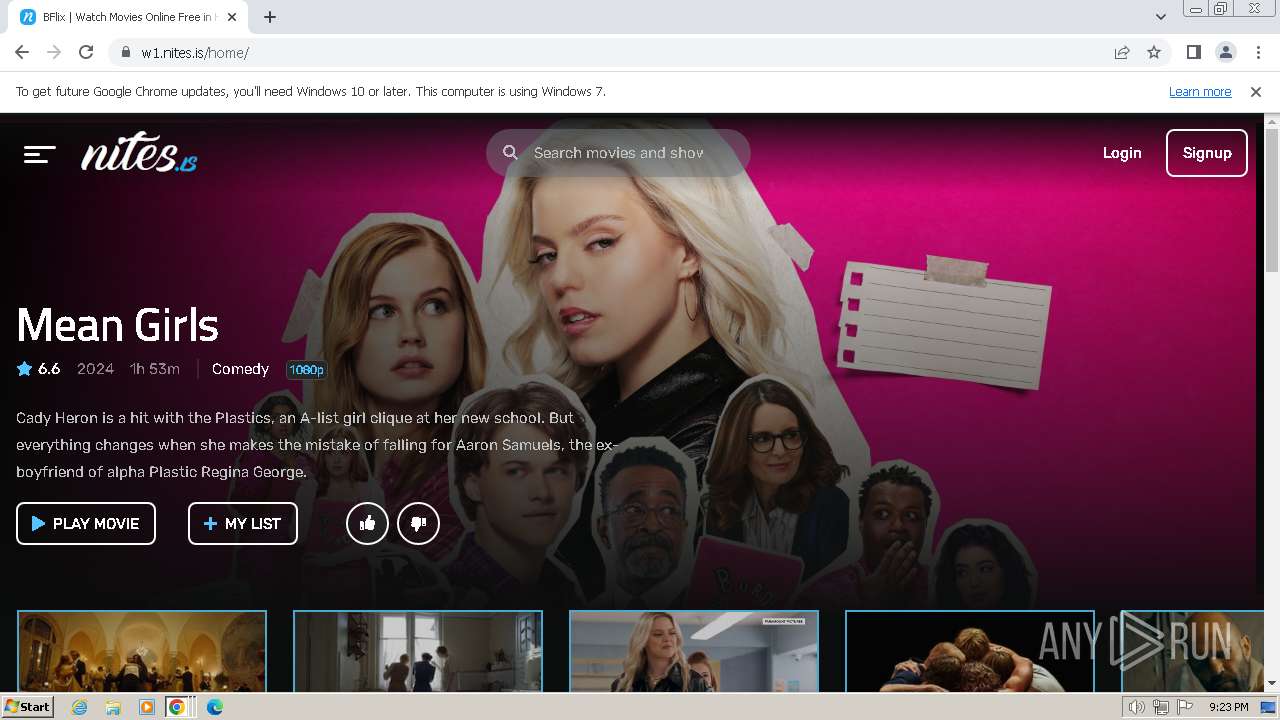Viewport: 1280px width, 720px height.
Task: Click the address bar URL
Action: tap(195, 53)
